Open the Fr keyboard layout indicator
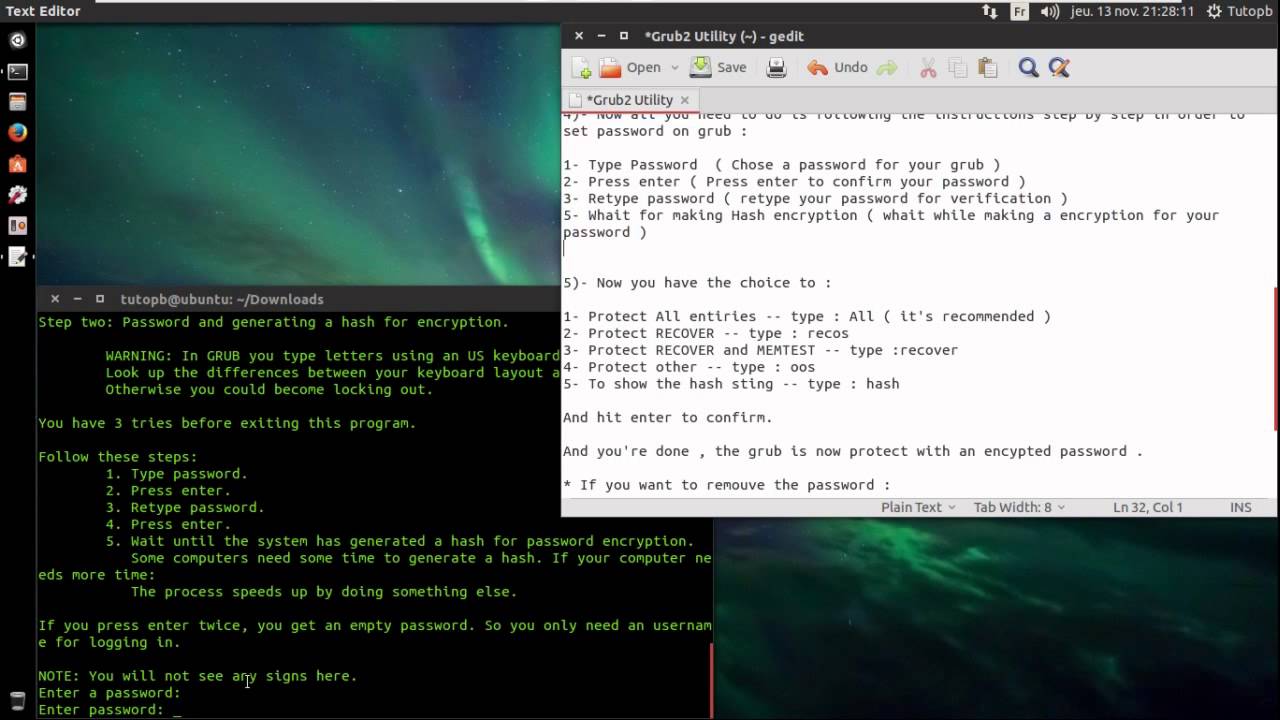 [x=1019, y=11]
